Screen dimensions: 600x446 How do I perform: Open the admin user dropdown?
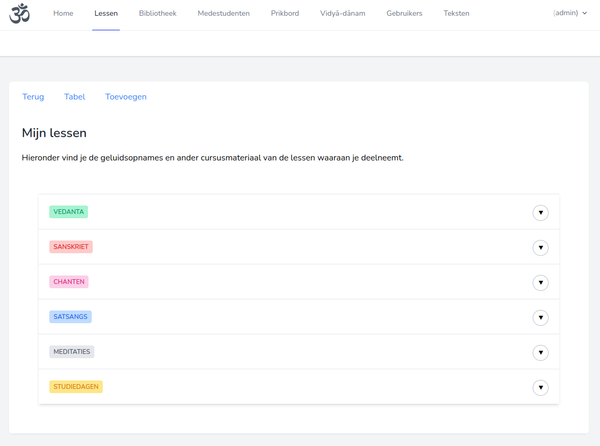[x=570, y=13]
